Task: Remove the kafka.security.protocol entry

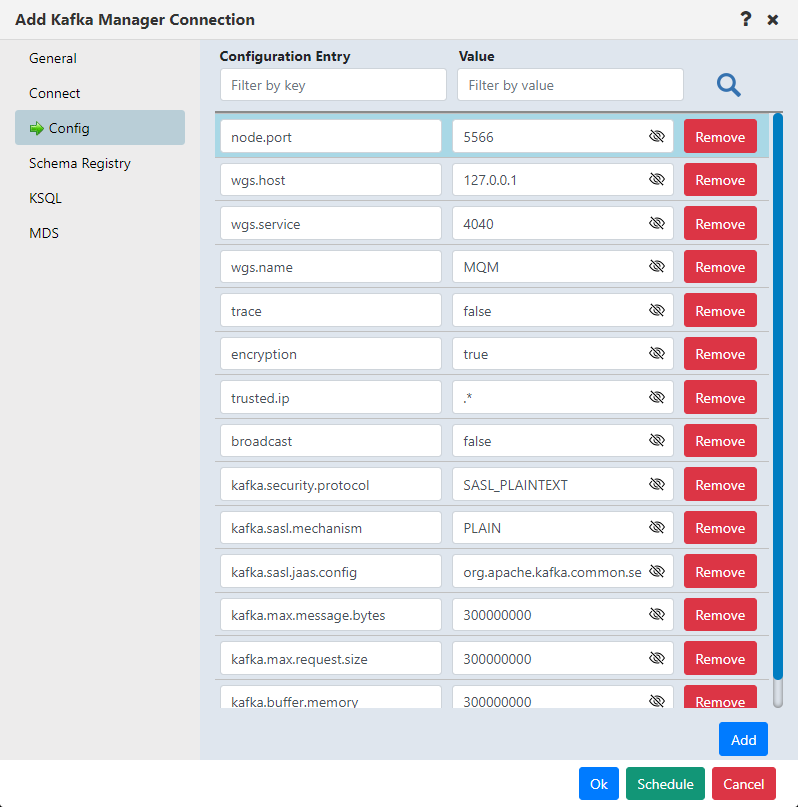Action: (x=720, y=485)
